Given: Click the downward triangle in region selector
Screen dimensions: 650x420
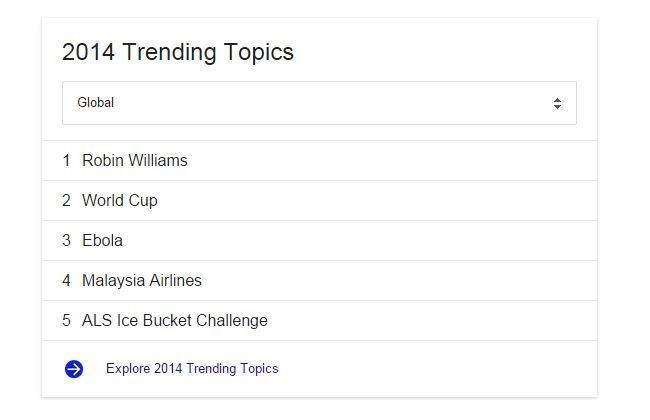Looking at the screenshot, I should 557,107.
